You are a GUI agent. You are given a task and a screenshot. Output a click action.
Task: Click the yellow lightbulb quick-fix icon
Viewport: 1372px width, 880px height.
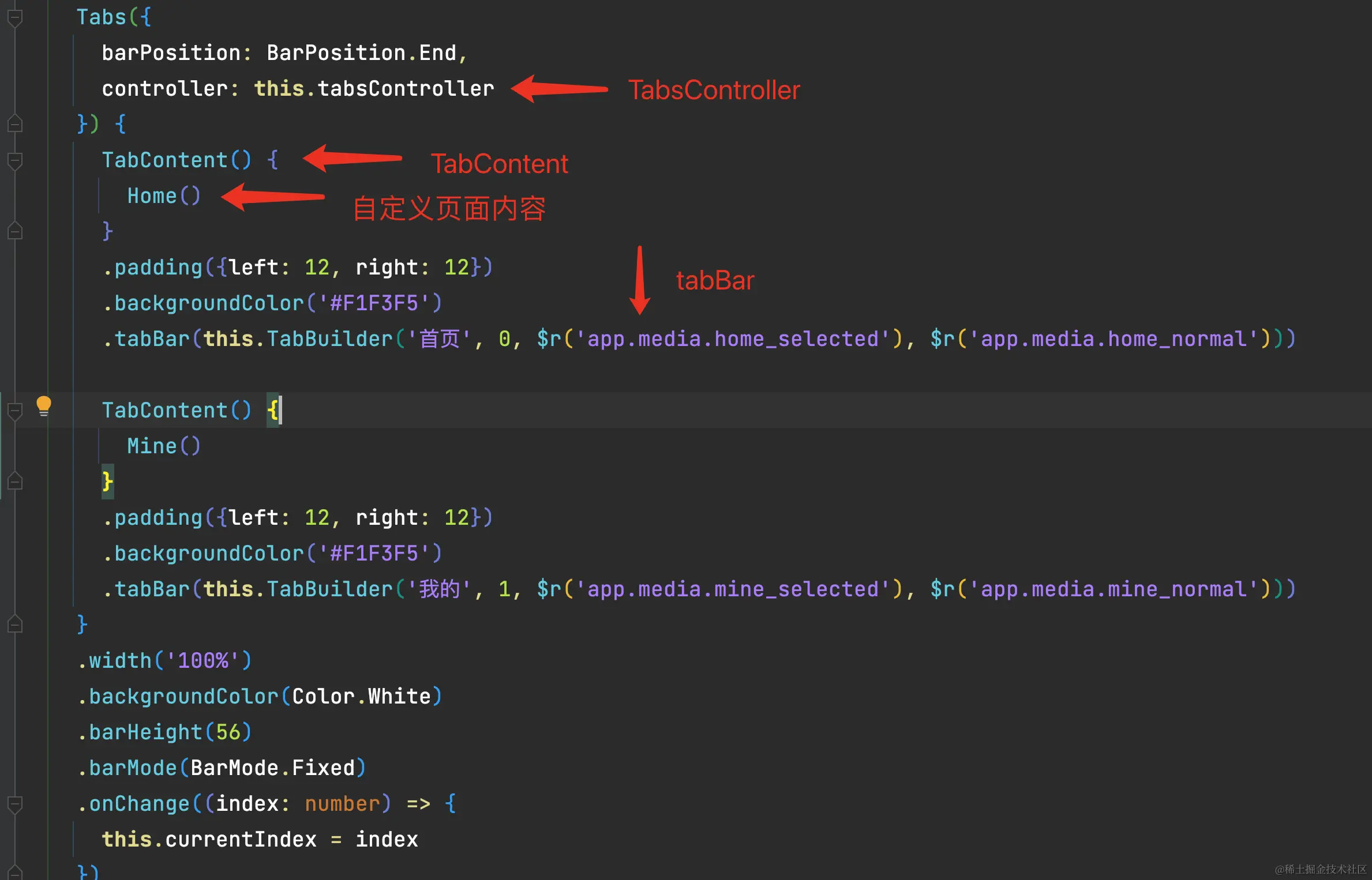[x=44, y=405]
